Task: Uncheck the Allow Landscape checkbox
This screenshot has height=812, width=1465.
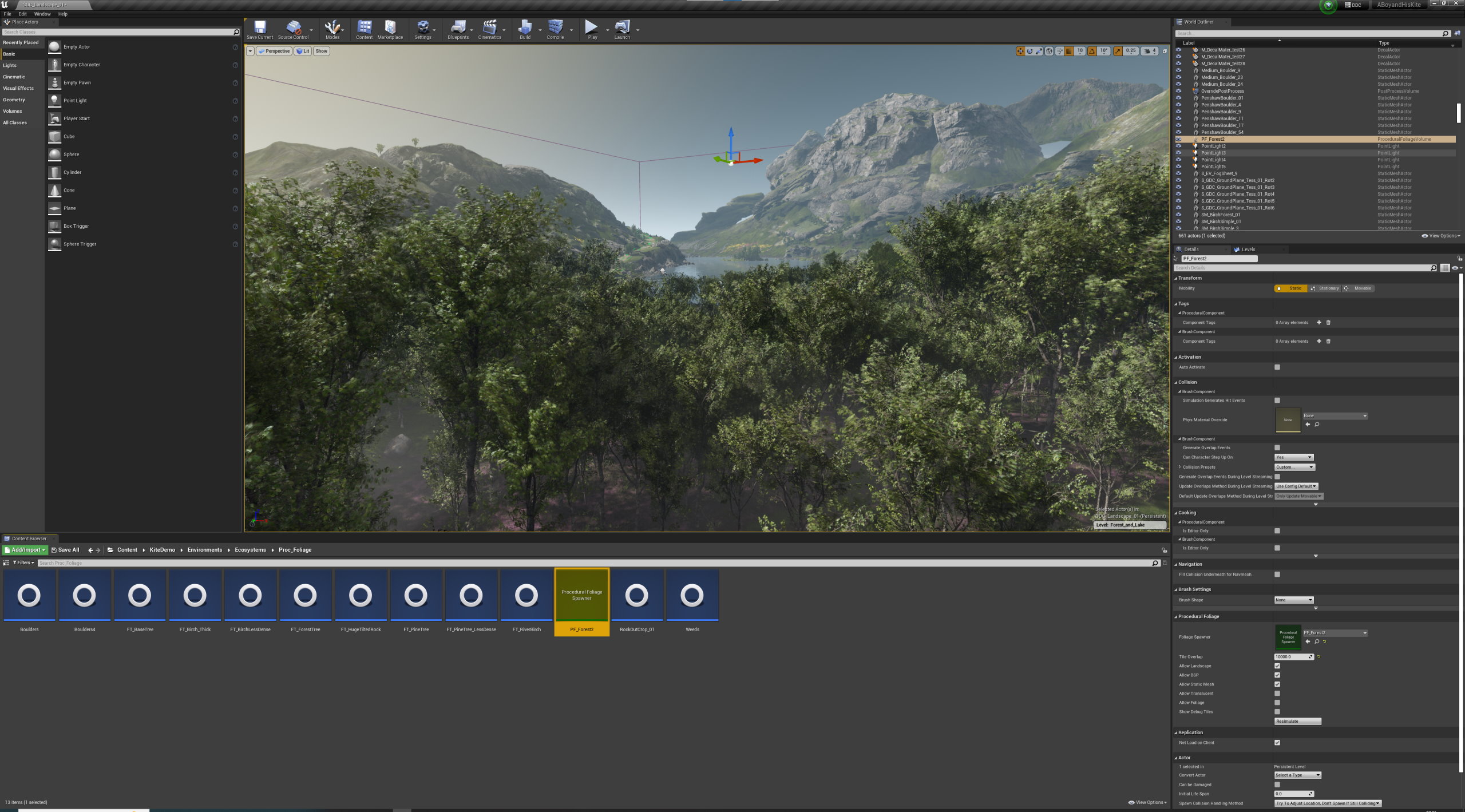Action: click(x=1277, y=666)
